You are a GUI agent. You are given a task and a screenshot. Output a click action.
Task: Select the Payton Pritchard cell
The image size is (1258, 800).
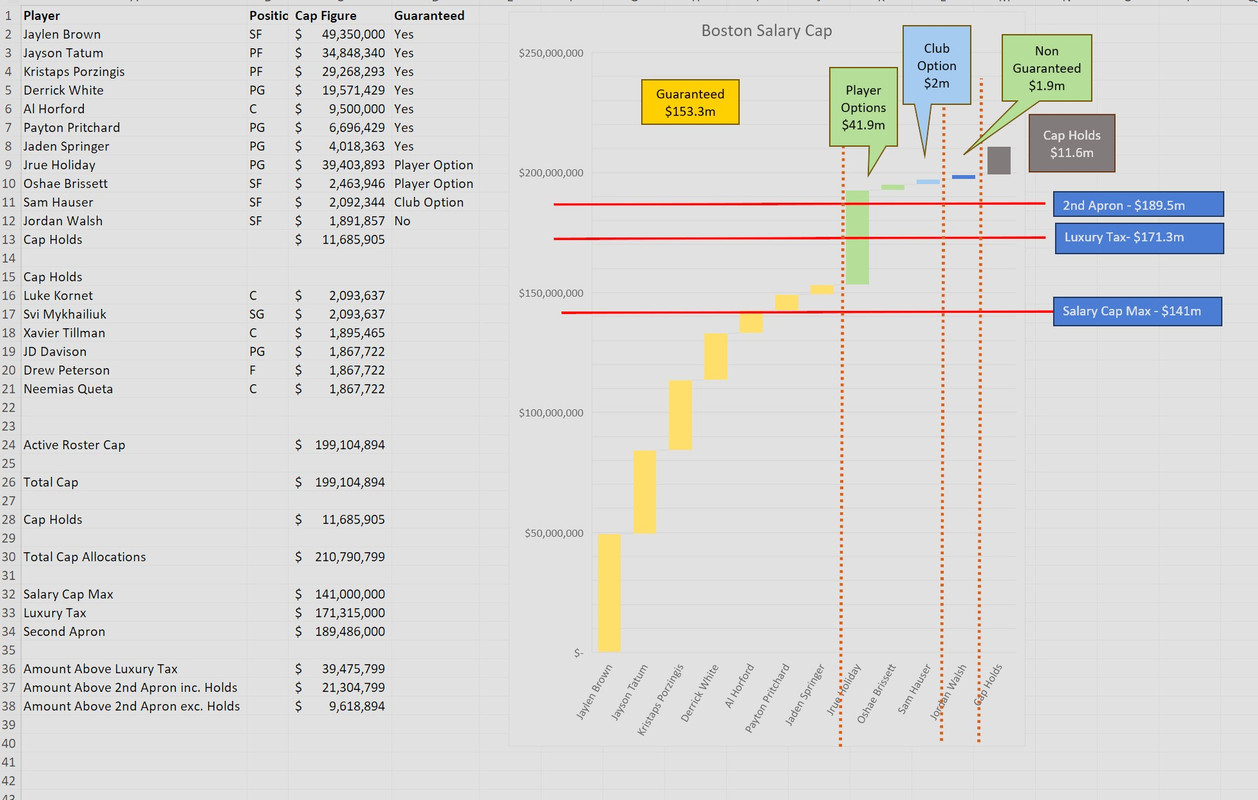click(134, 128)
